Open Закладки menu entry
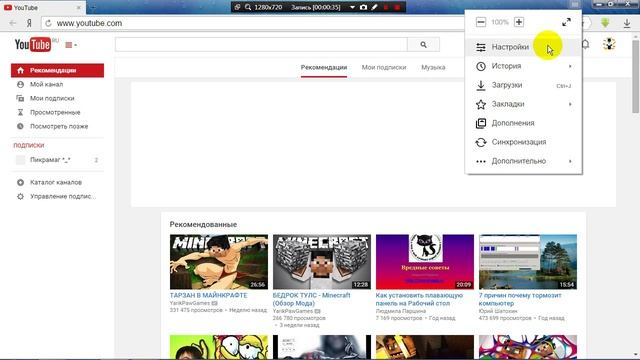This screenshot has height=360, width=640. [523, 104]
